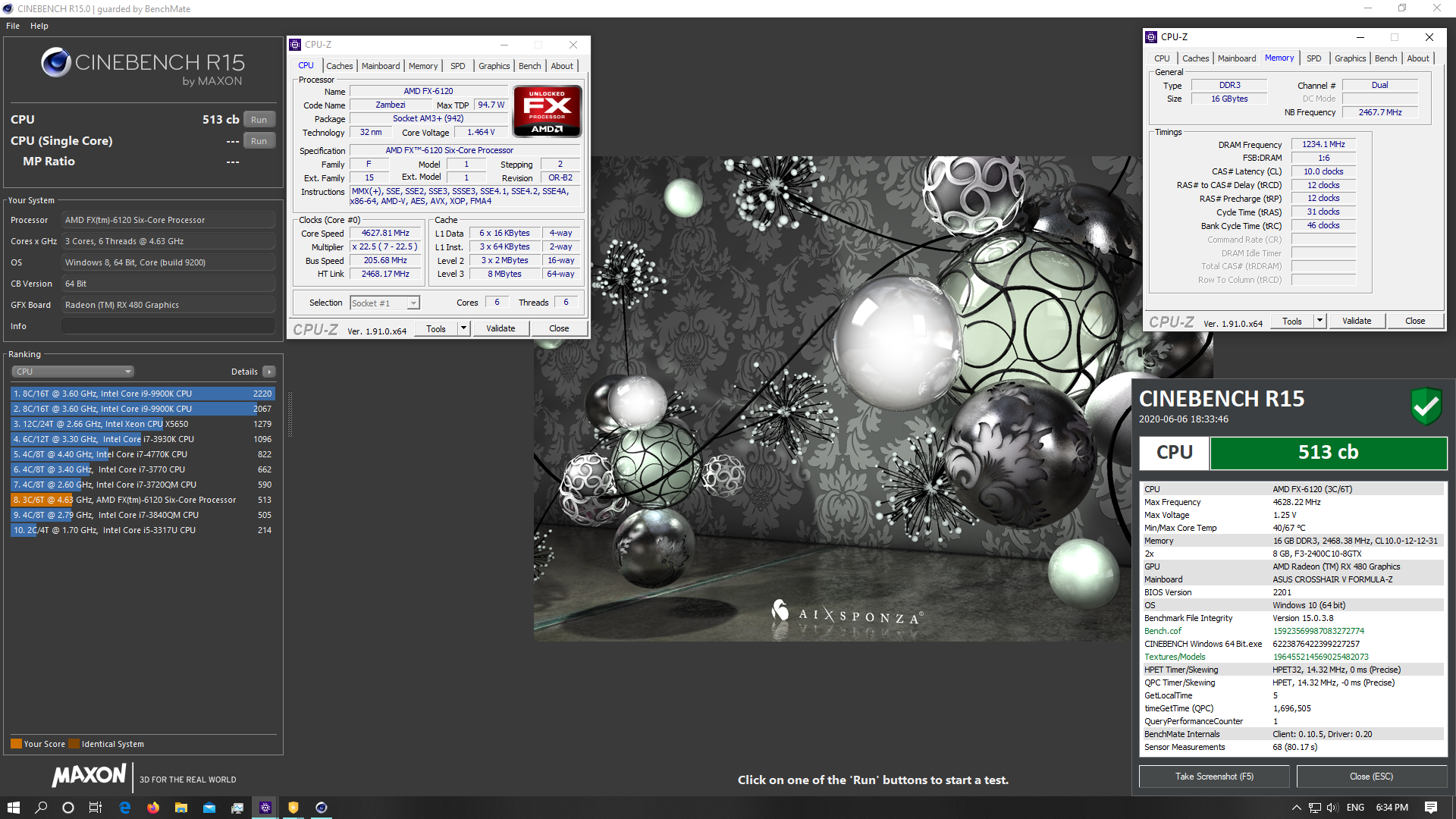The width and height of the screenshot is (1456, 819).
Task: Open Tools dropdown arrow in left CPU-Z
Action: tap(464, 328)
